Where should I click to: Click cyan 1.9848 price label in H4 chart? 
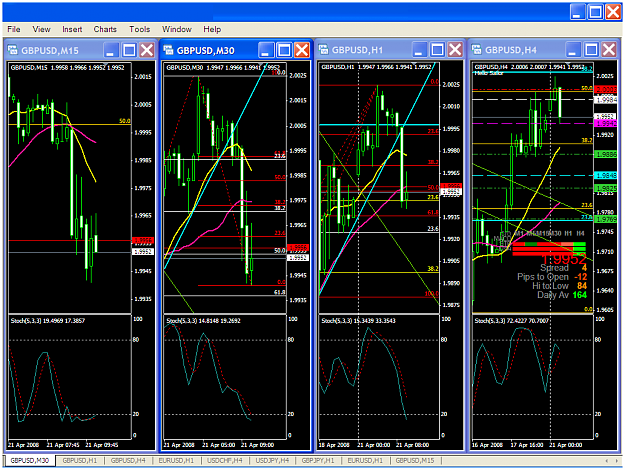click(x=605, y=175)
